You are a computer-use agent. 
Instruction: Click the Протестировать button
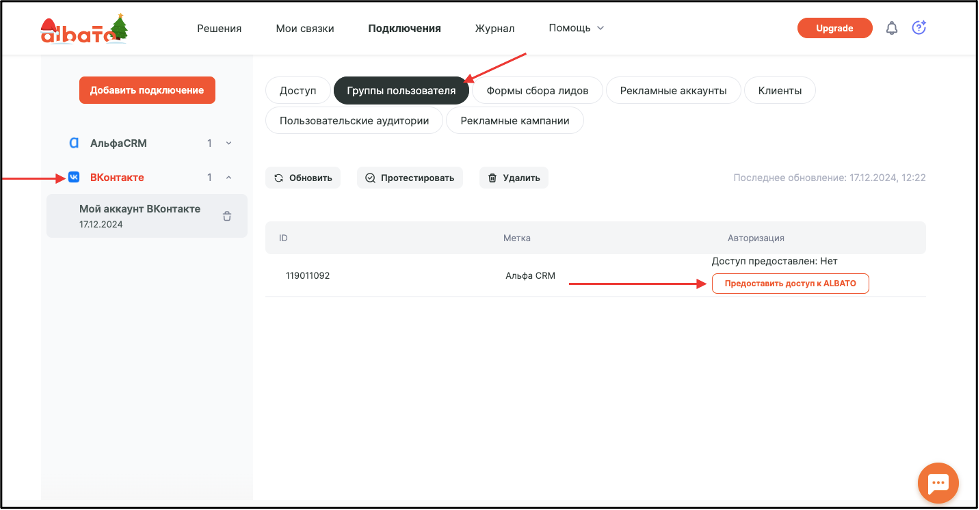(410, 178)
